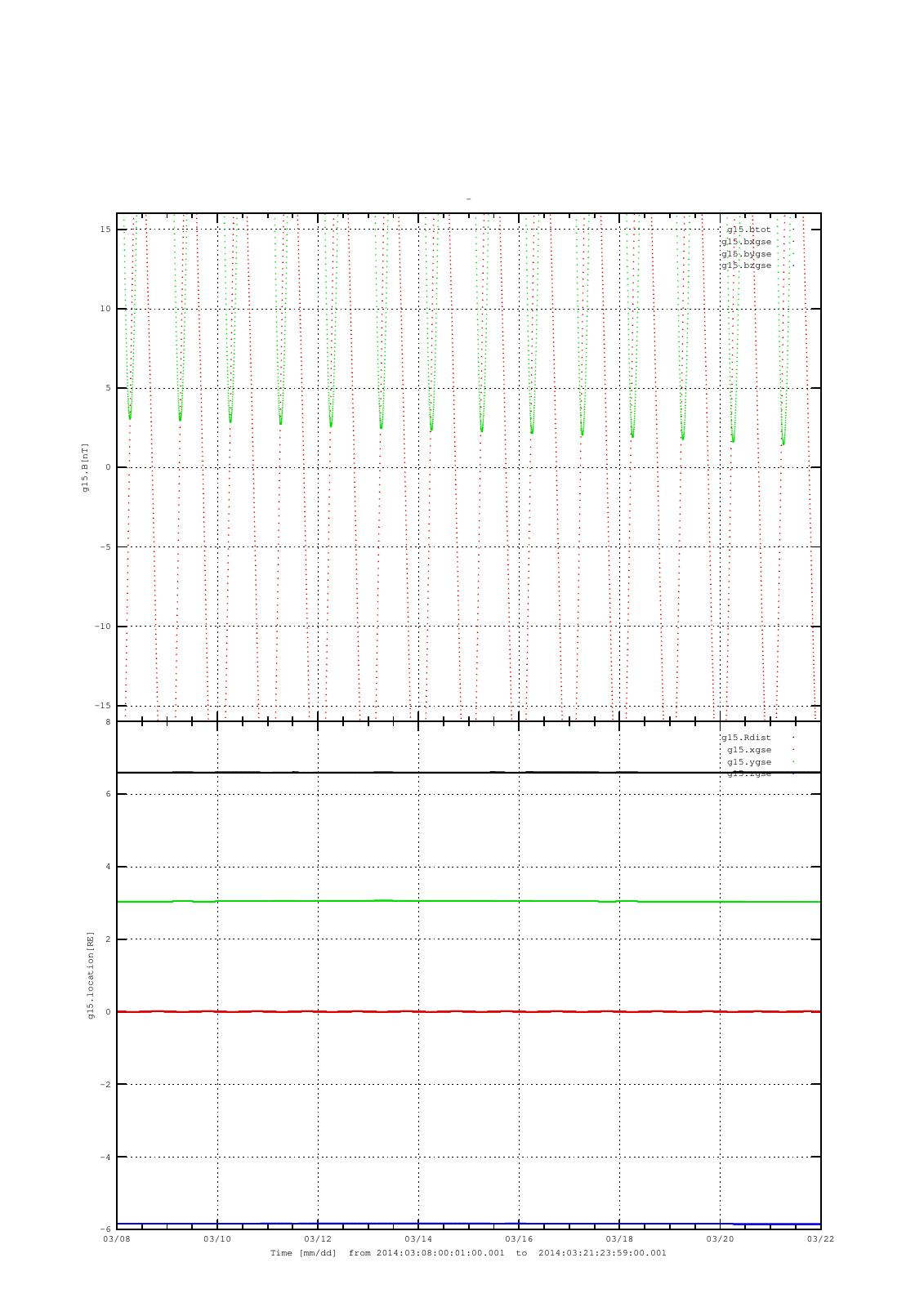
Task: Click the 03/08 date tick label
Action: (x=117, y=1239)
